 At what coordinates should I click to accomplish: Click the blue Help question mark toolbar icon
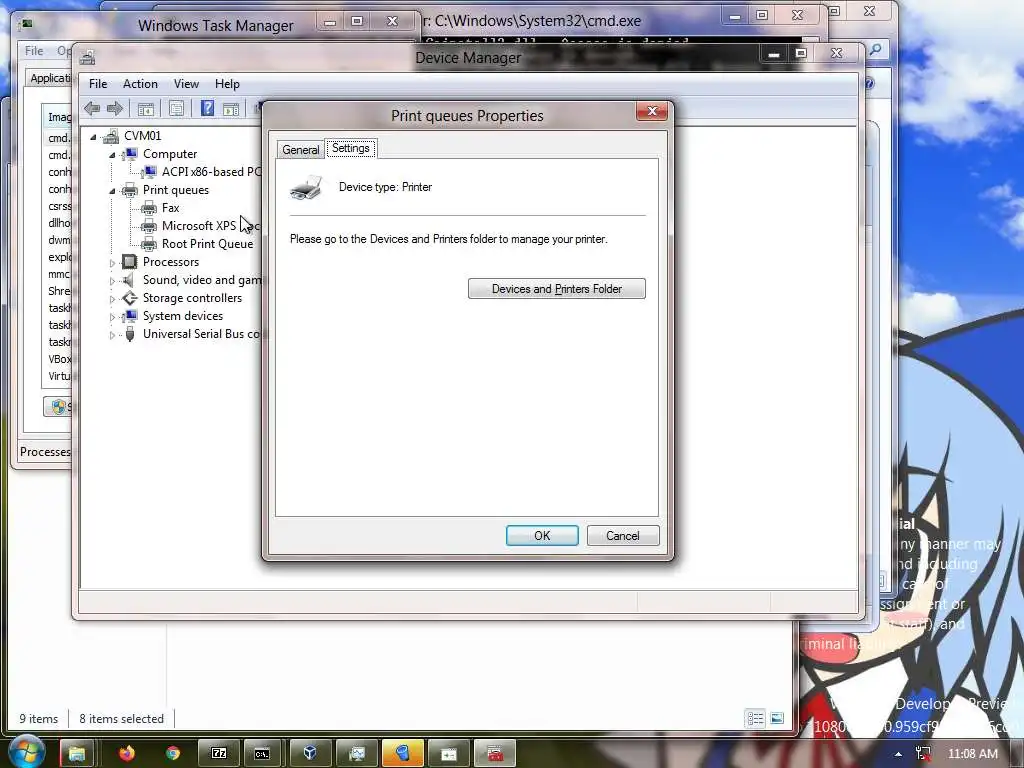207,108
